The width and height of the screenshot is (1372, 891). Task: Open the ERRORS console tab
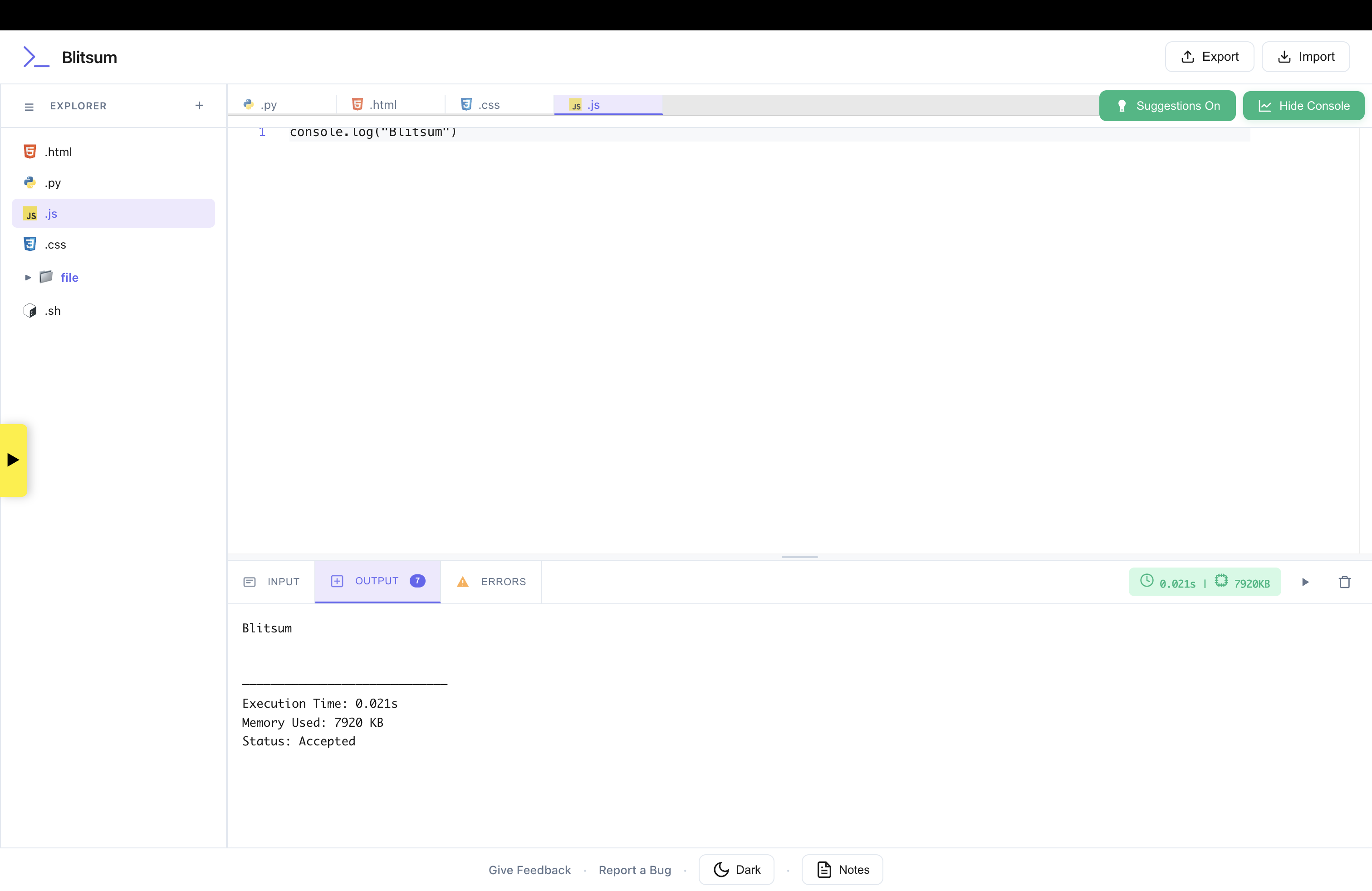pyautogui.click(x=491, y=582)
